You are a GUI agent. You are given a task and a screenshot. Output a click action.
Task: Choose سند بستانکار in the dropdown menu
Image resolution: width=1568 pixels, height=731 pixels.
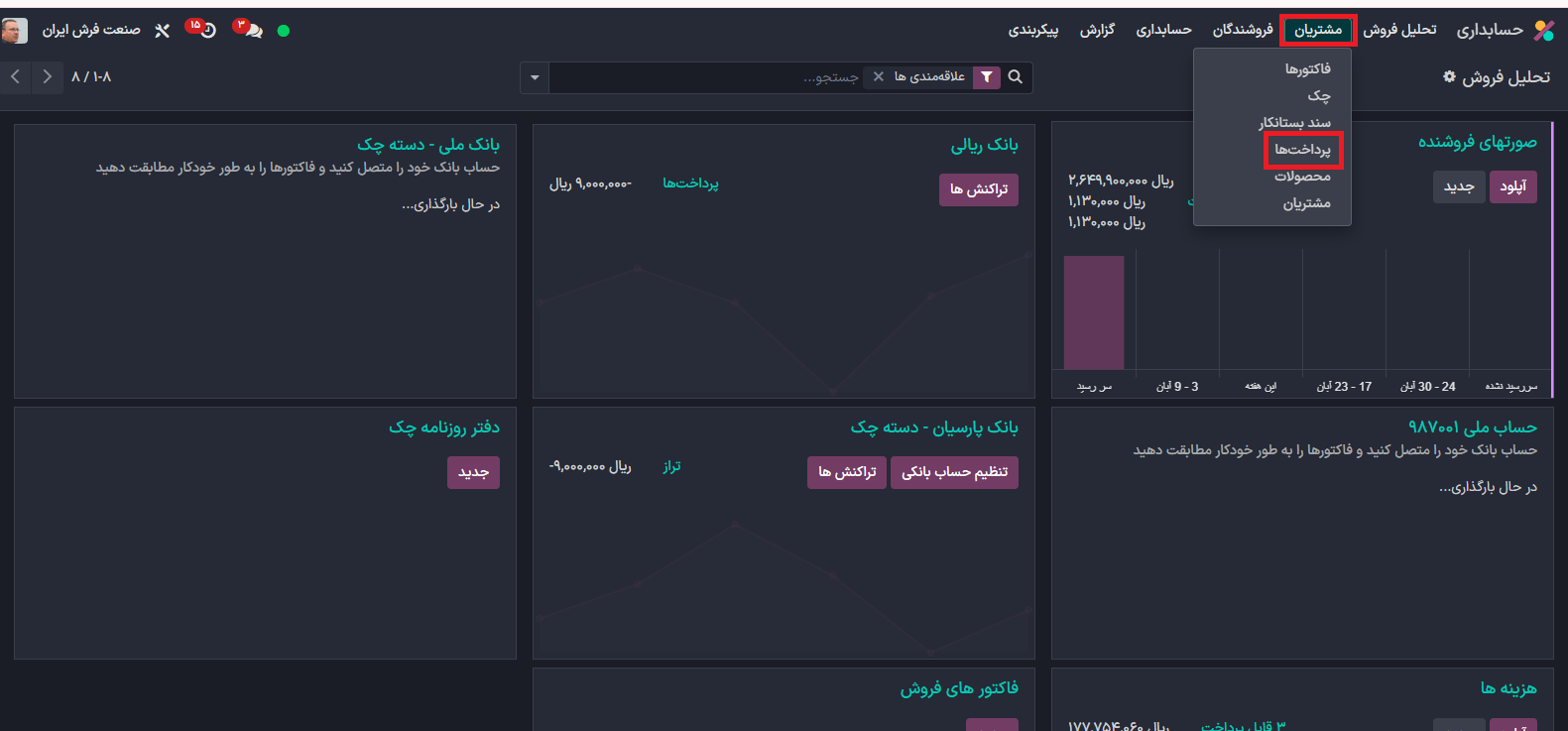click(x=1294, y=123)
